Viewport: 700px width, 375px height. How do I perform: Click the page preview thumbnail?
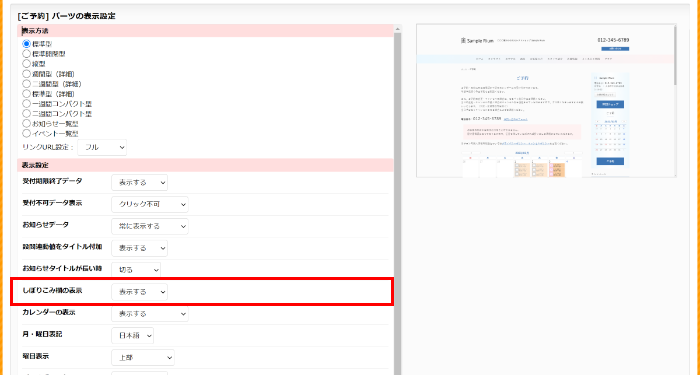click(x=546, y=100)
